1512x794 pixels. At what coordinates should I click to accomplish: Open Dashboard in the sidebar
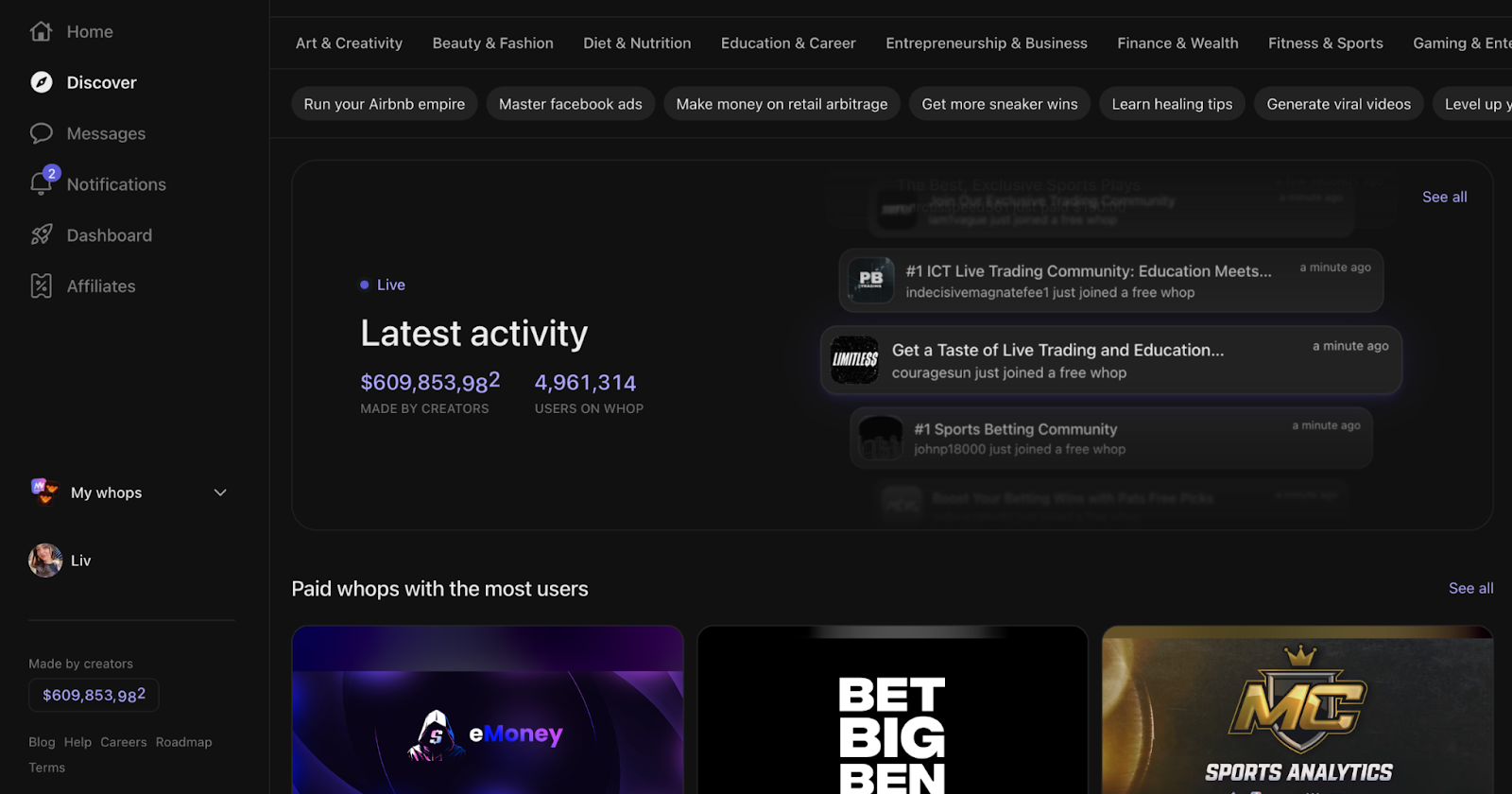click(x=109, y=235)
